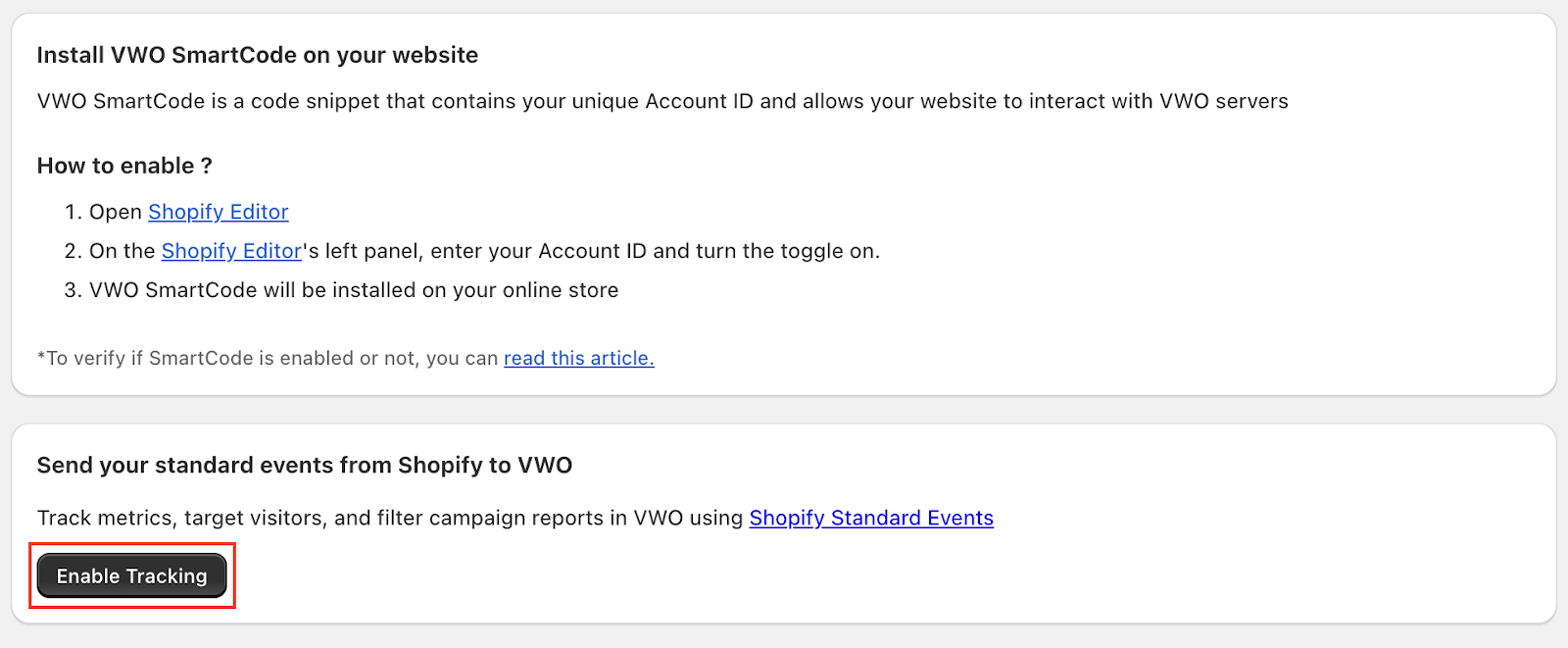Click list number '1.' in the instructions
1568x648 pixels.
coord(73,212)
